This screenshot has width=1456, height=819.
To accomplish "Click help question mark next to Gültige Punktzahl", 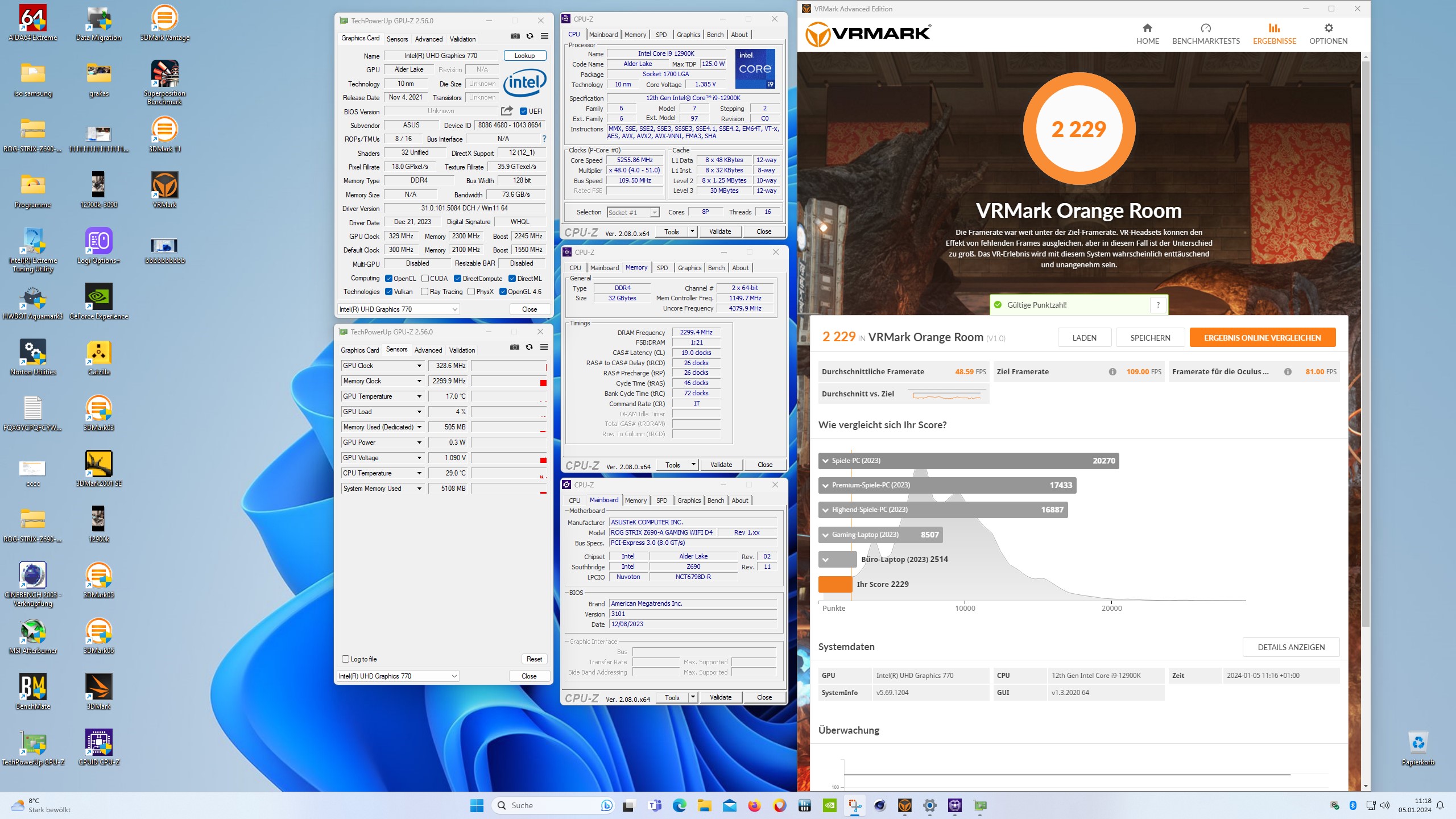I will 1158,305.
